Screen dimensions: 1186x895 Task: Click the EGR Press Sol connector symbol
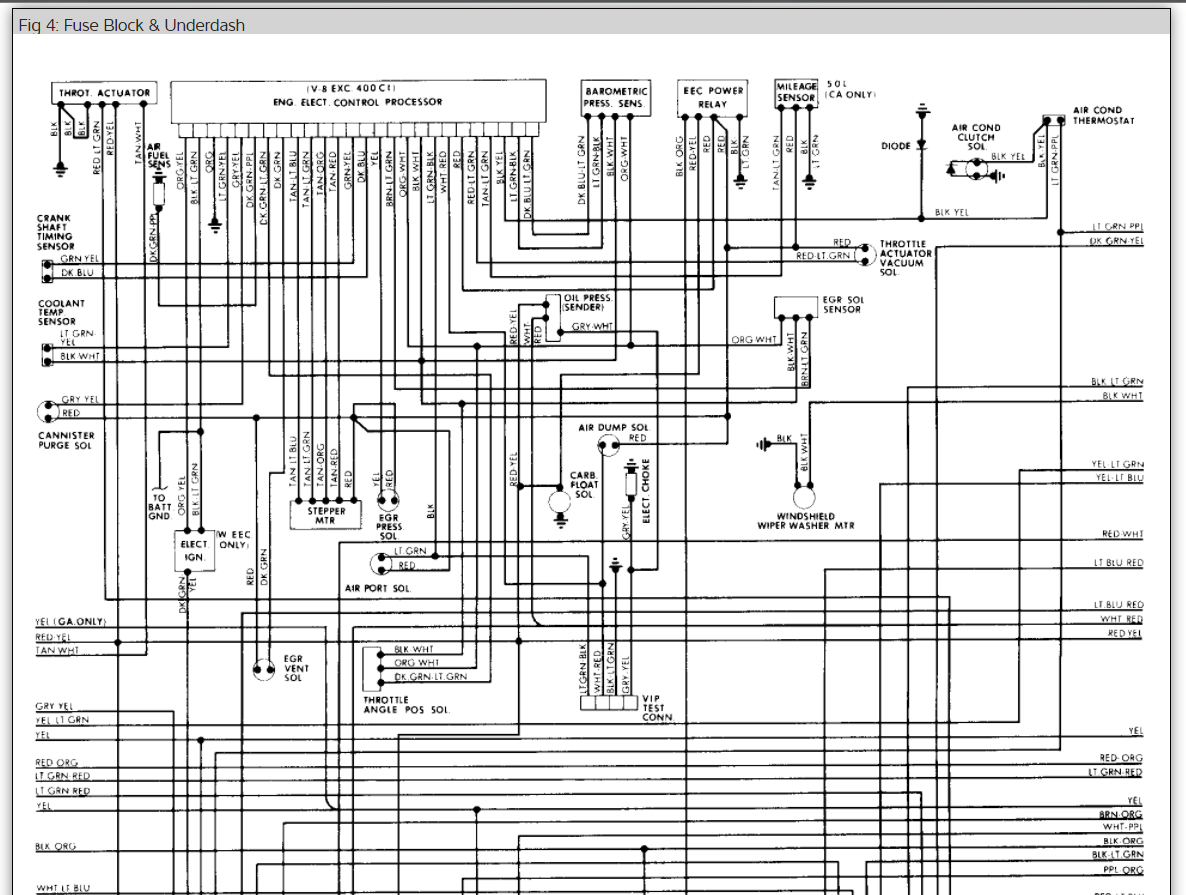point(388,500)
